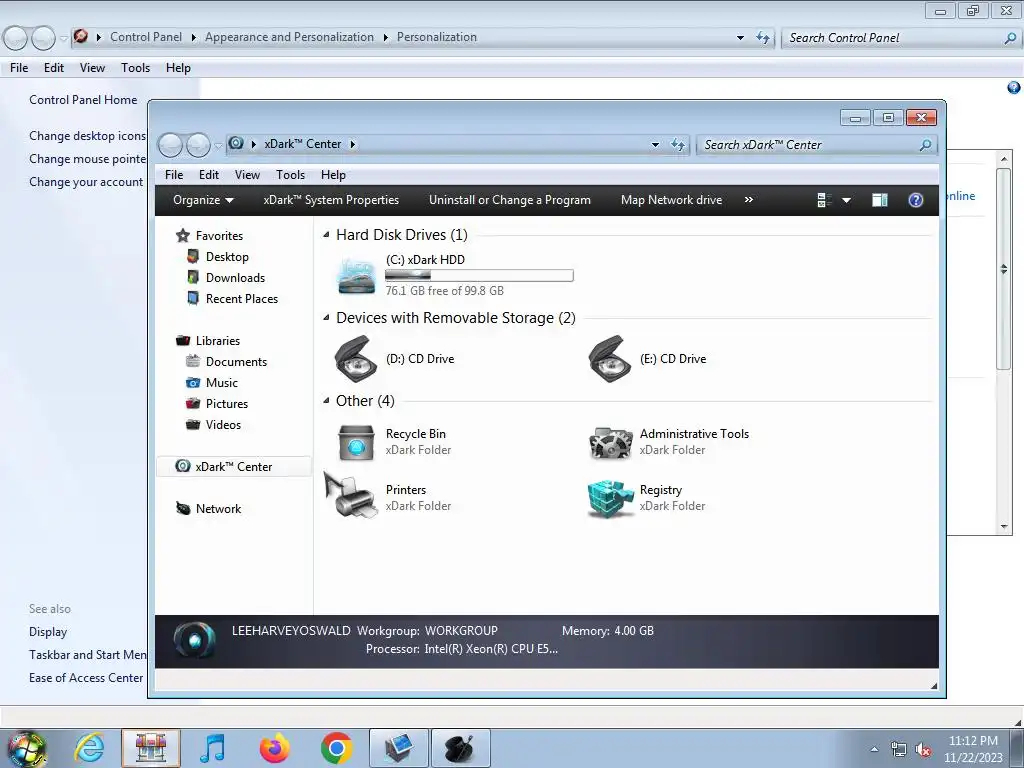Viewport: 1024px width, 768px height.
Task: Open Tools menu in Control Panel window
Action: tap(135, 68)
